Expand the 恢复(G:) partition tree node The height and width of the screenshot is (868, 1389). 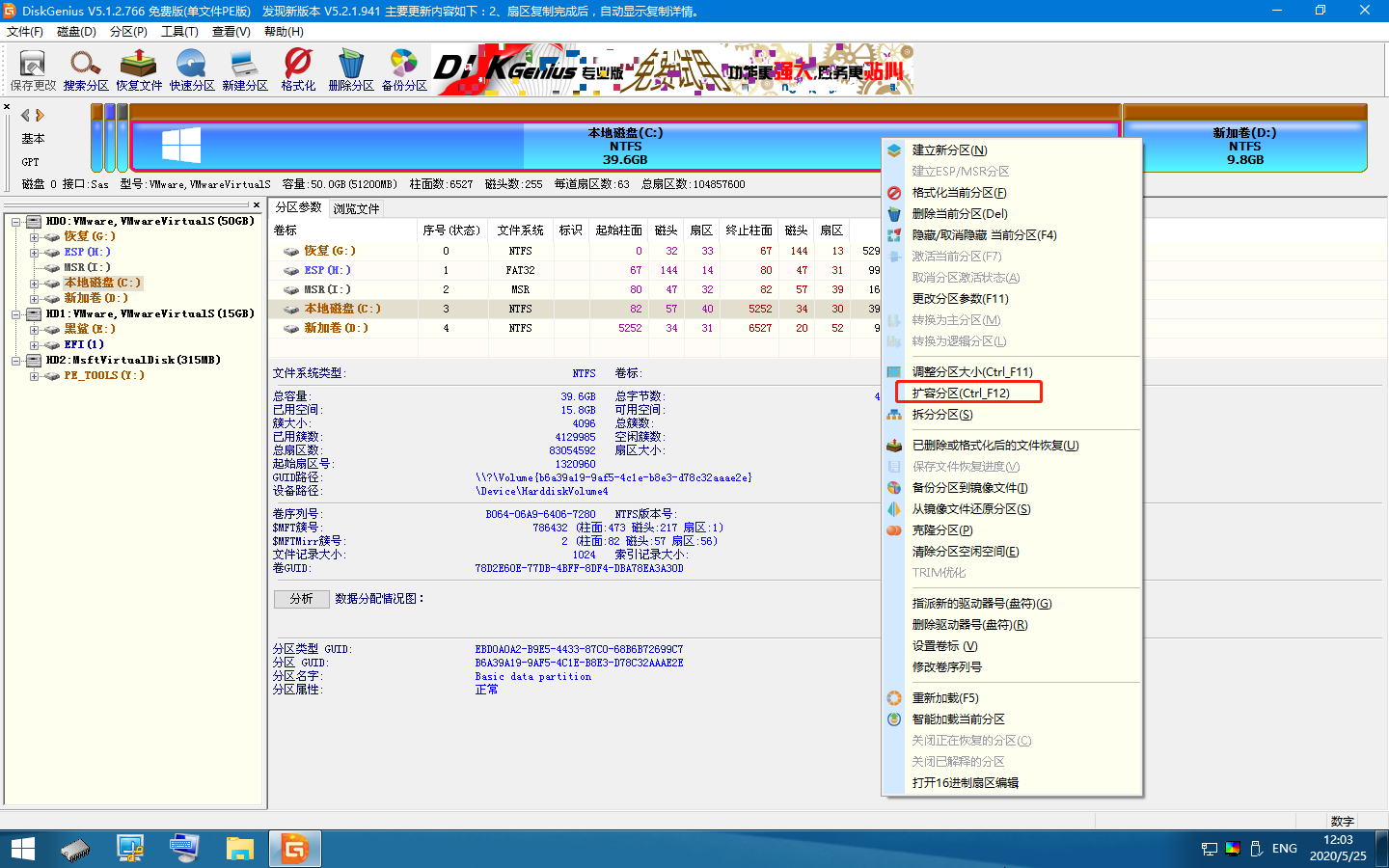(34, 237)
